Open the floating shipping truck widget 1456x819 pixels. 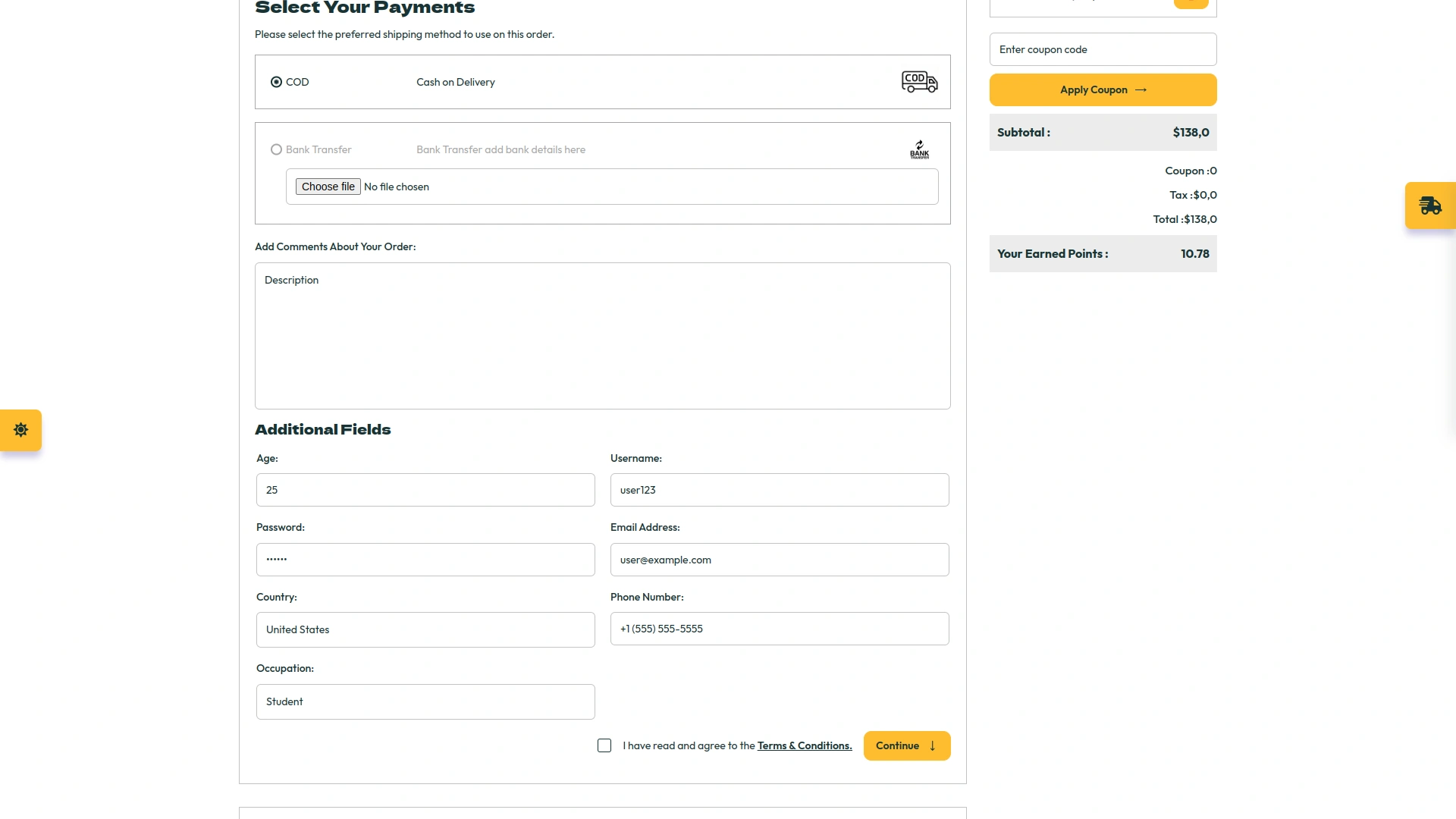pos(1430,206)
